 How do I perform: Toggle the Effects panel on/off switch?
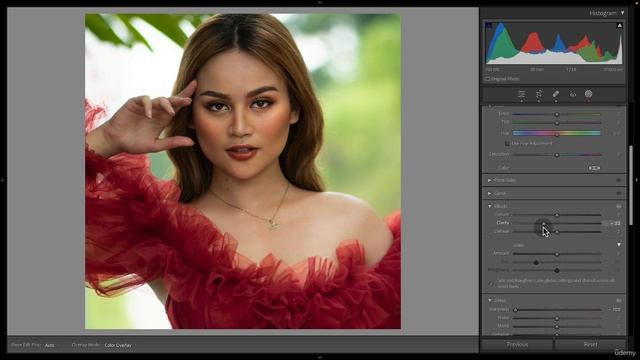(x=619, y=207)
